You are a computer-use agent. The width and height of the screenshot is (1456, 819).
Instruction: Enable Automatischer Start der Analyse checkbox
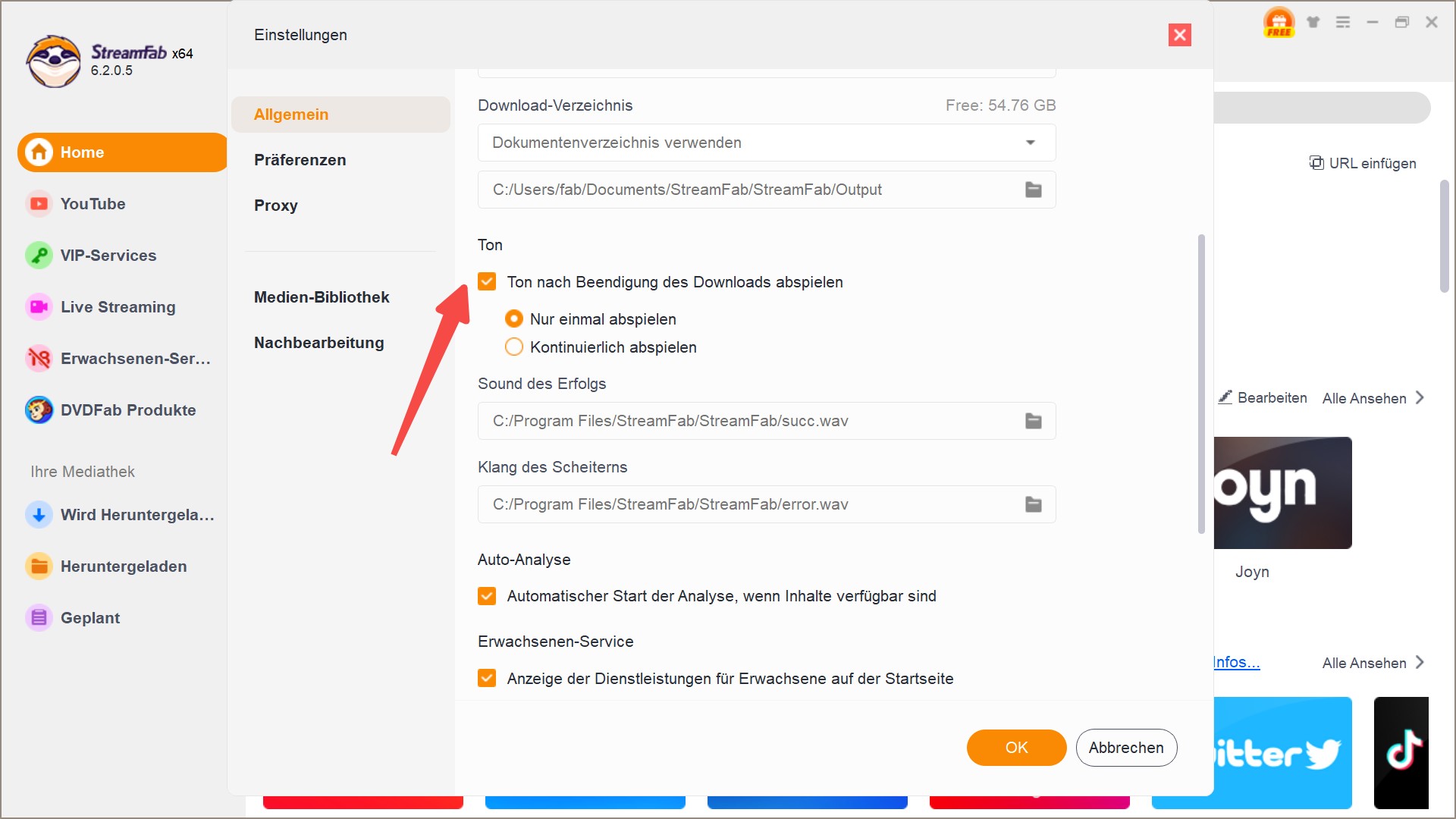[x=486, y=596]
